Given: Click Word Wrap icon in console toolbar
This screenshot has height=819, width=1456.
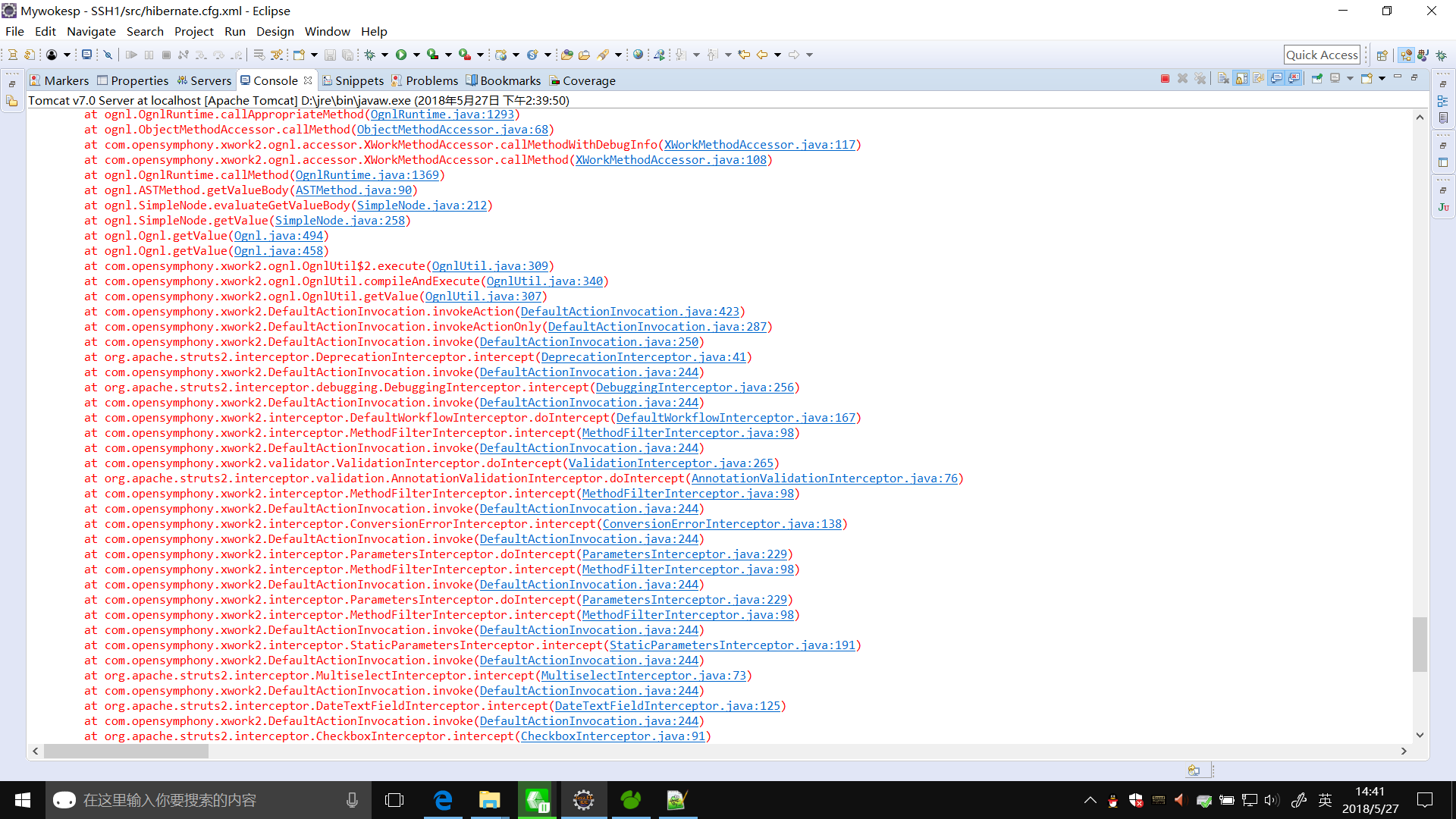Looking at the screenshot, I should point(1259,79).
